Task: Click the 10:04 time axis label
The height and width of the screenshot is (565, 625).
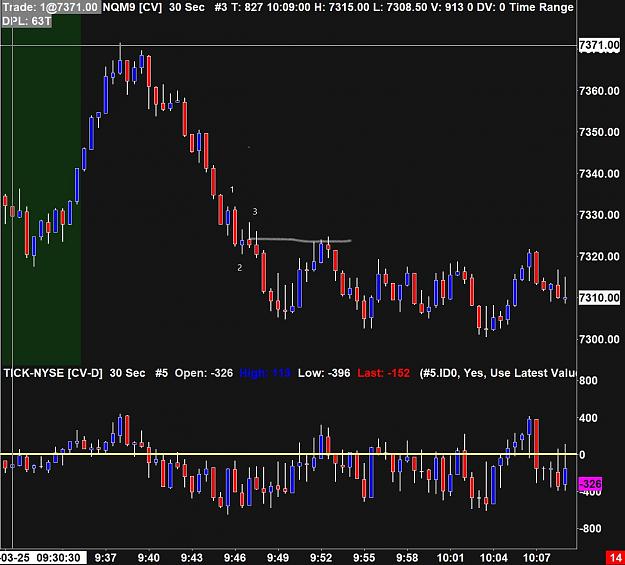Action: tap(493, 557)
